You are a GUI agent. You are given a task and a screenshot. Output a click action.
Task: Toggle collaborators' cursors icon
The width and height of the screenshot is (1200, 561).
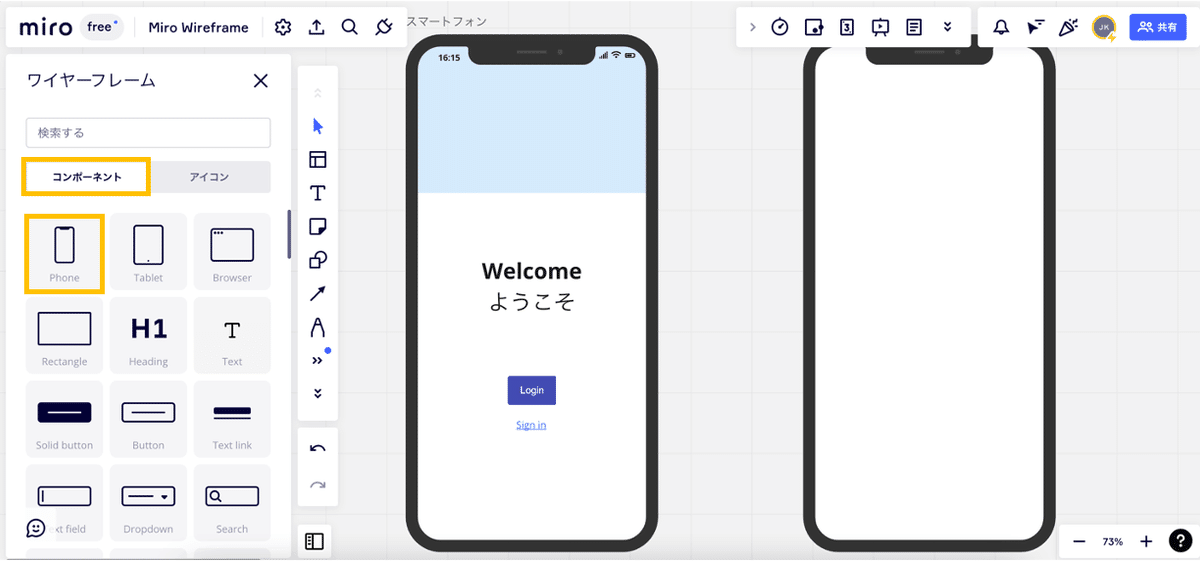click(1035, 28)
